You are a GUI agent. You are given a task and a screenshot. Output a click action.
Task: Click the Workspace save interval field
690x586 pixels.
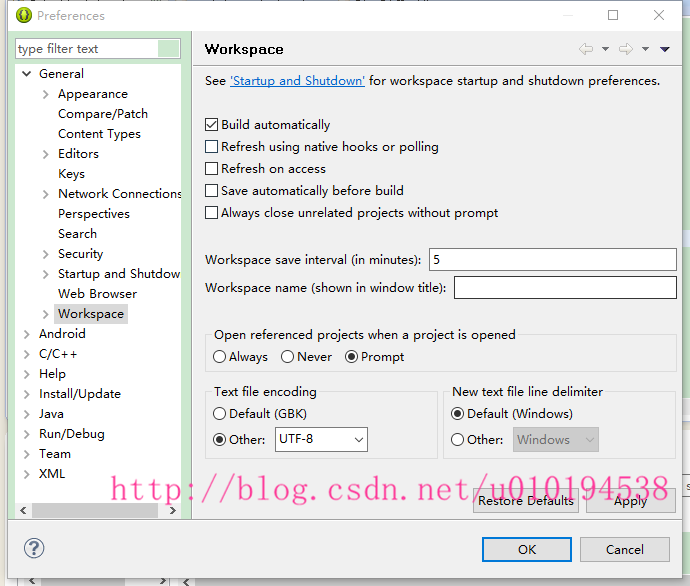point(553,260)
